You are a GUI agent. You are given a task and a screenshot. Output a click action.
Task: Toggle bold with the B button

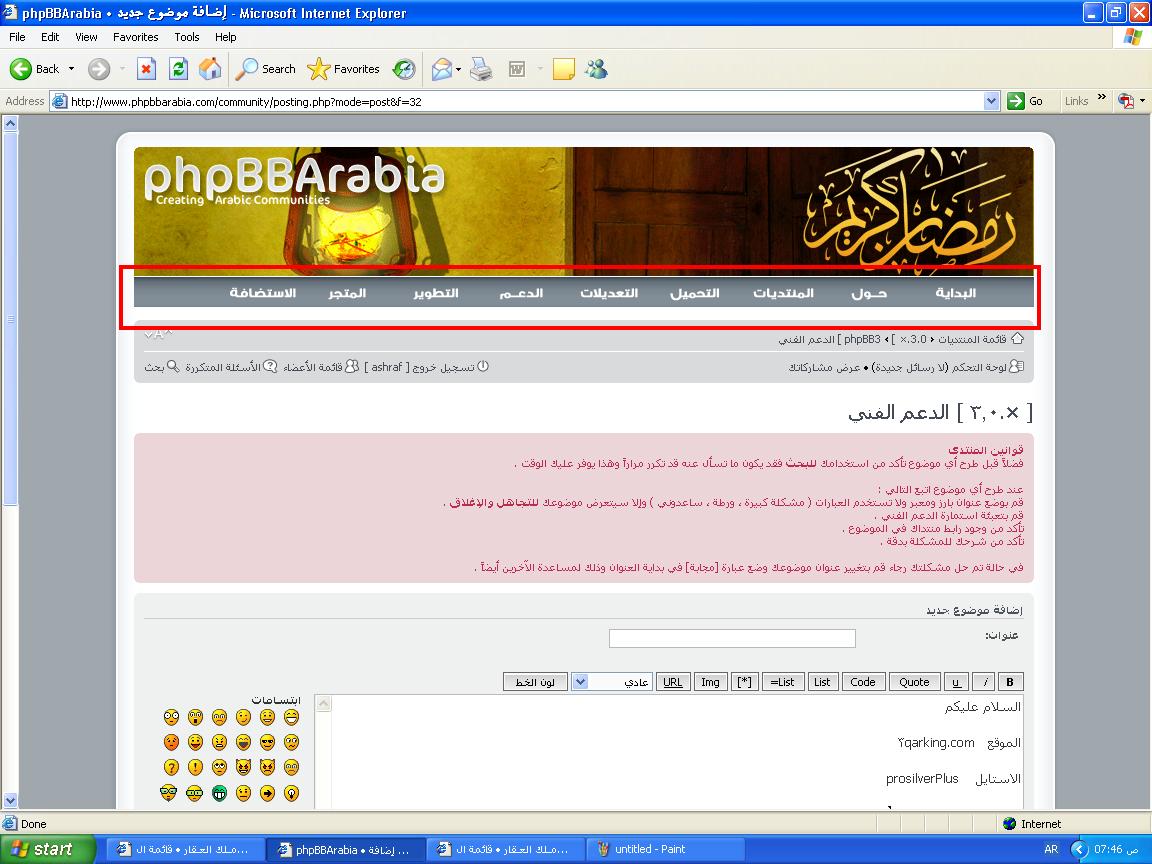[x=1010, y=682]
